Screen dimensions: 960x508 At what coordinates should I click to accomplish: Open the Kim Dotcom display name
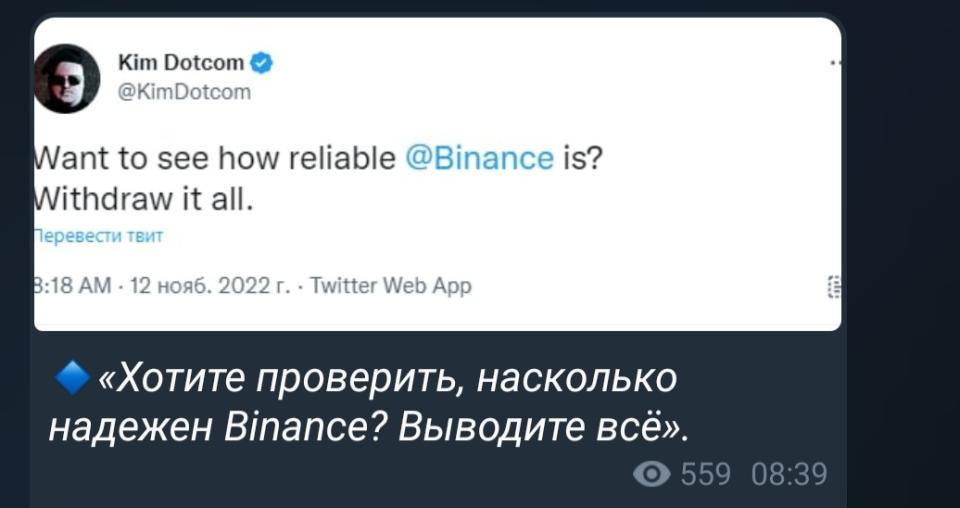180,63
